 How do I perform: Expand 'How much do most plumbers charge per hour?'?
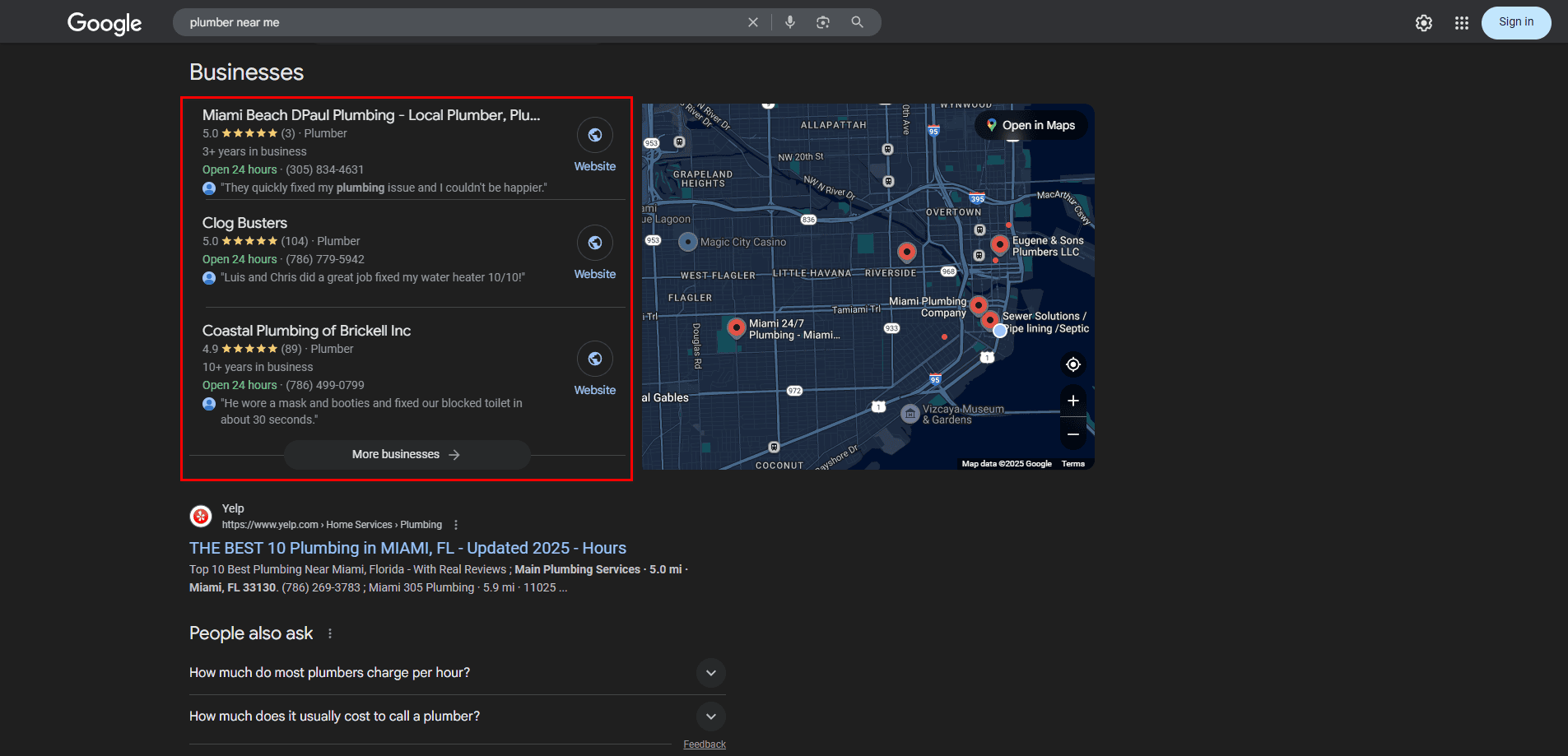(x=458, y=673)
